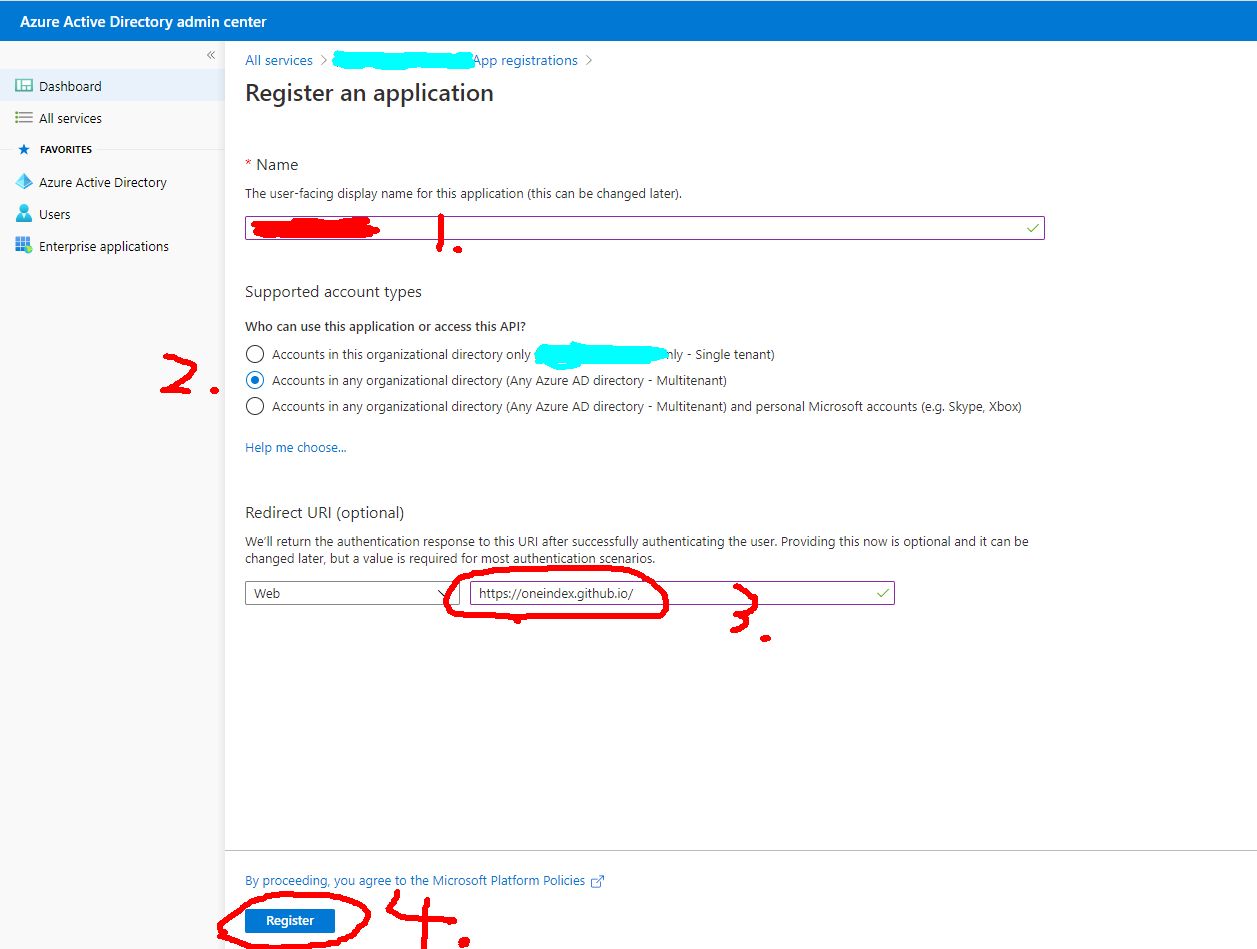Screen dimensions: 1257x949
Task: Open the Help me choose link
Action: (x=296, y=447)
